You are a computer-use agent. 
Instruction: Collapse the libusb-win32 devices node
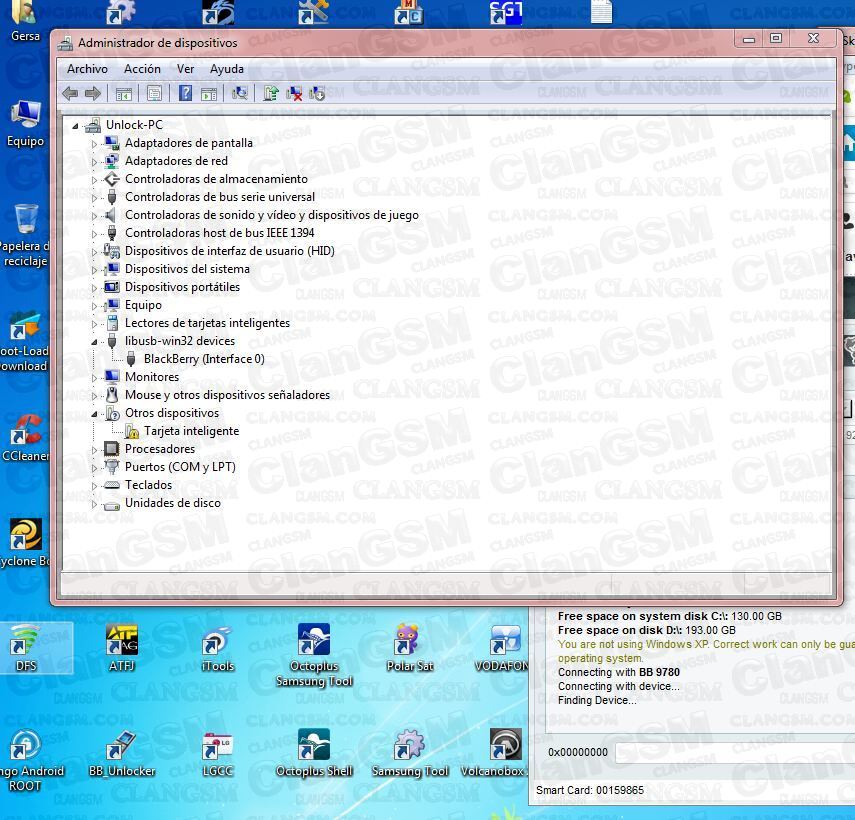point(94,342)
